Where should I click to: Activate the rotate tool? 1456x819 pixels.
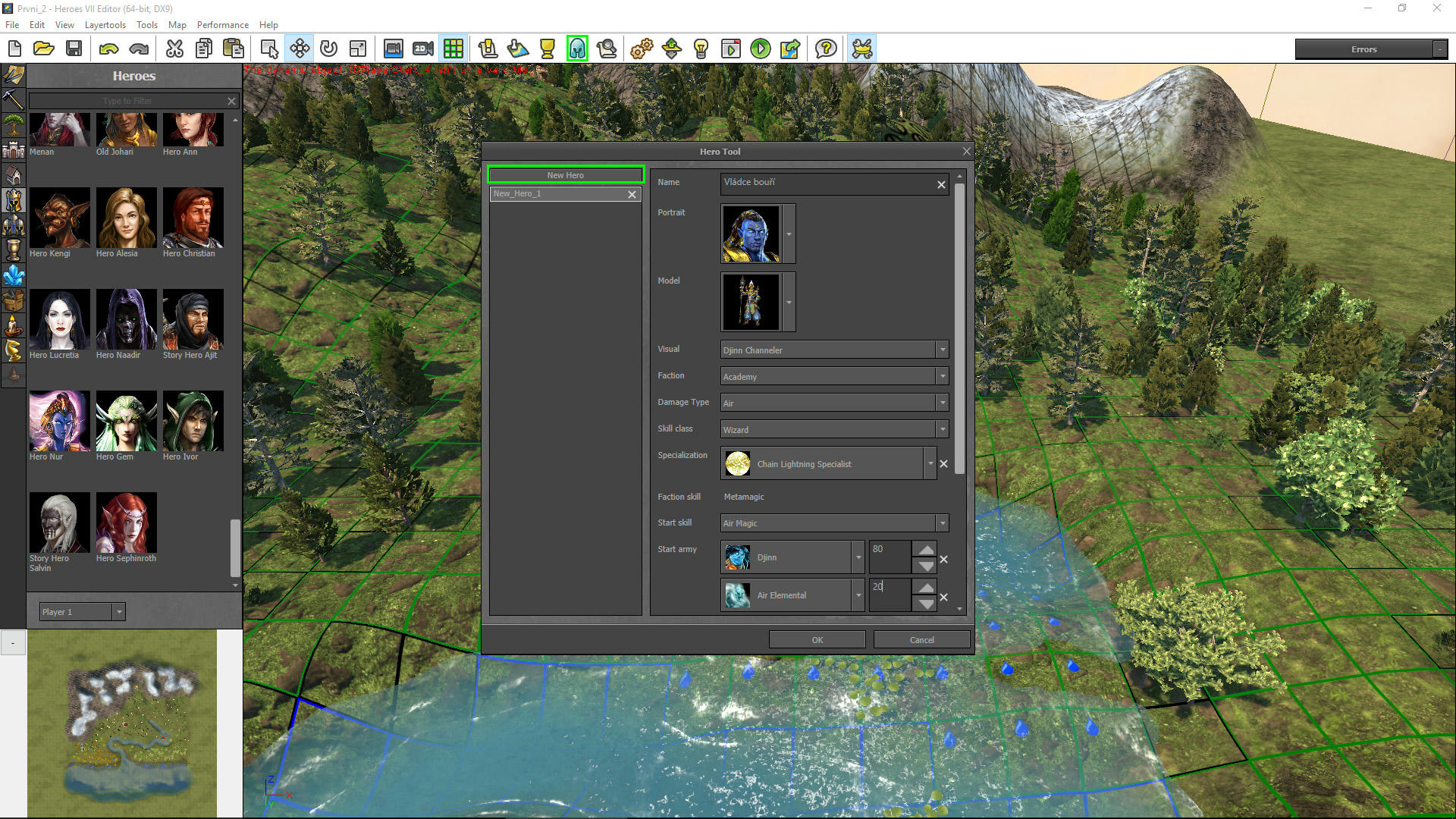pyautogui.click(x=328, y=49)
